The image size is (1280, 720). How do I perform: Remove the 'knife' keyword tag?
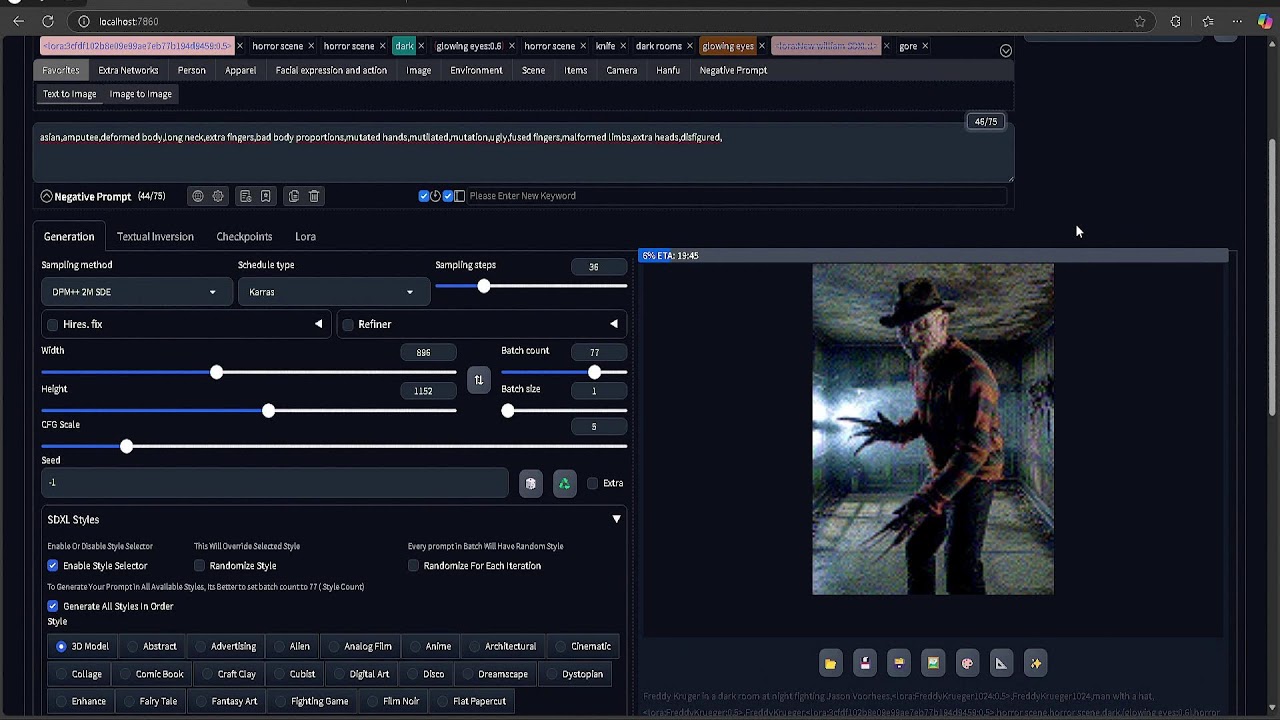click(x=624, y=46)
